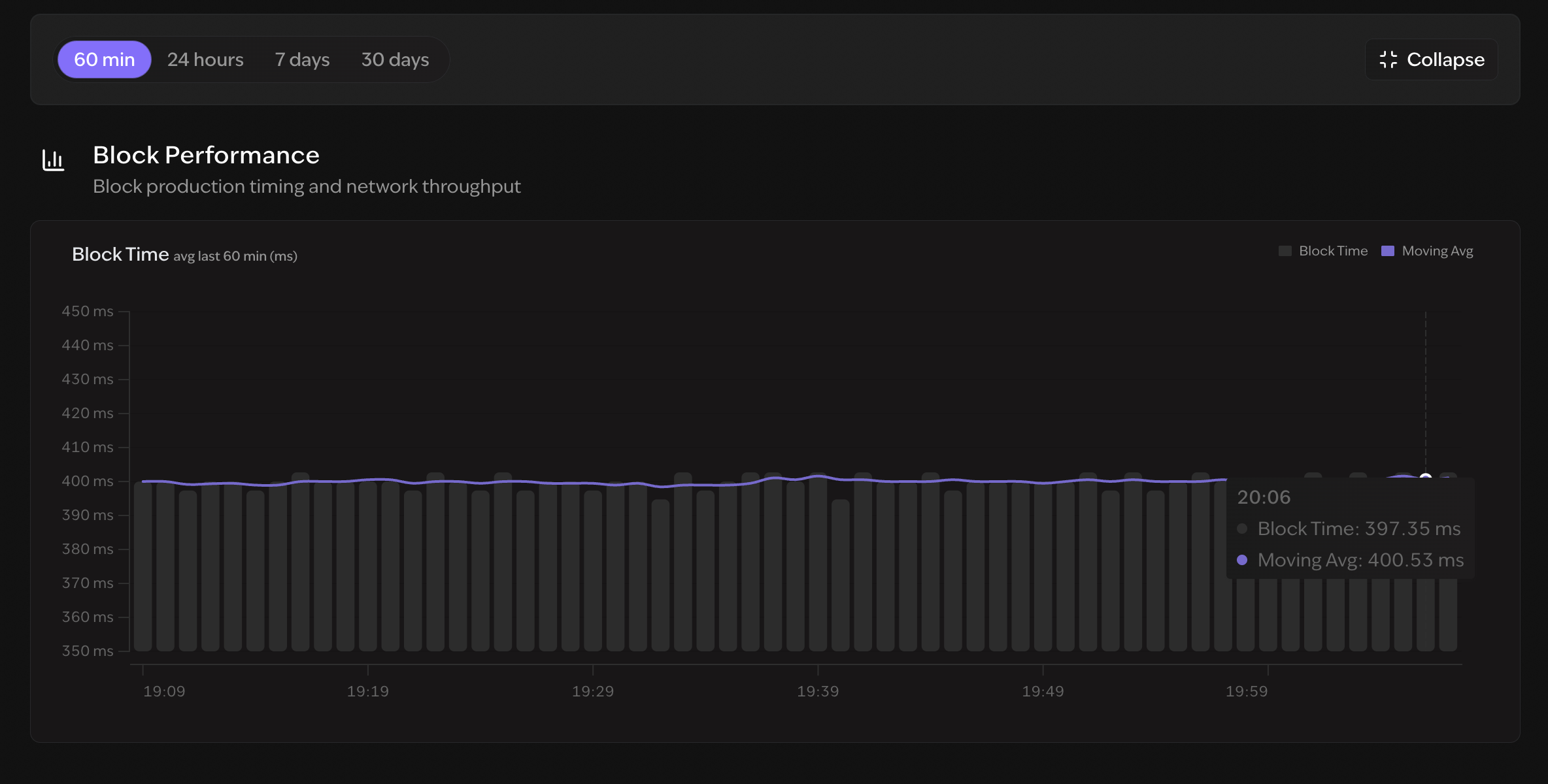Click the 19:09 x-axis label
The image size is (1548, 784).
[164, 691]
